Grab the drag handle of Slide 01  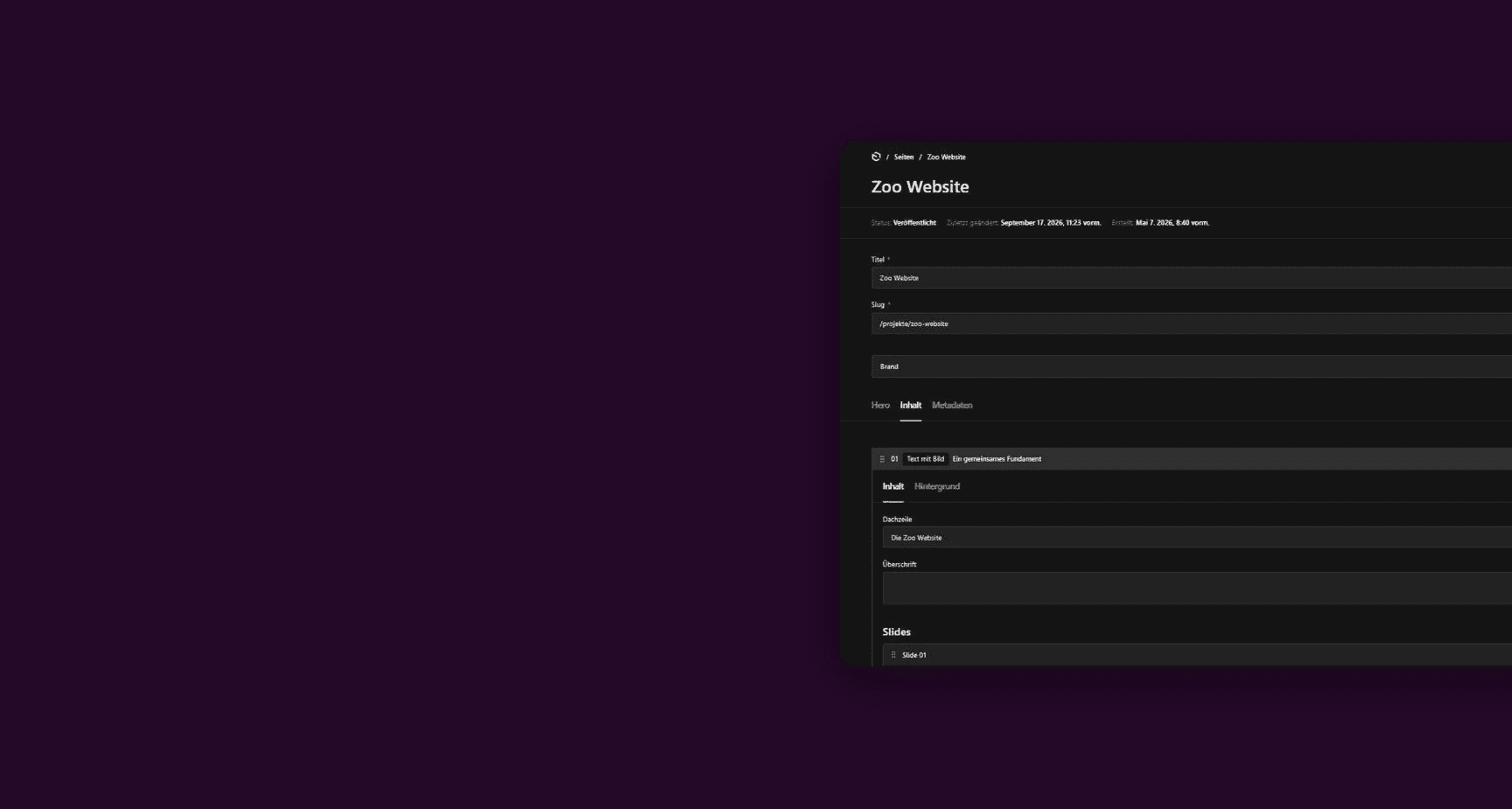(893, 655)
